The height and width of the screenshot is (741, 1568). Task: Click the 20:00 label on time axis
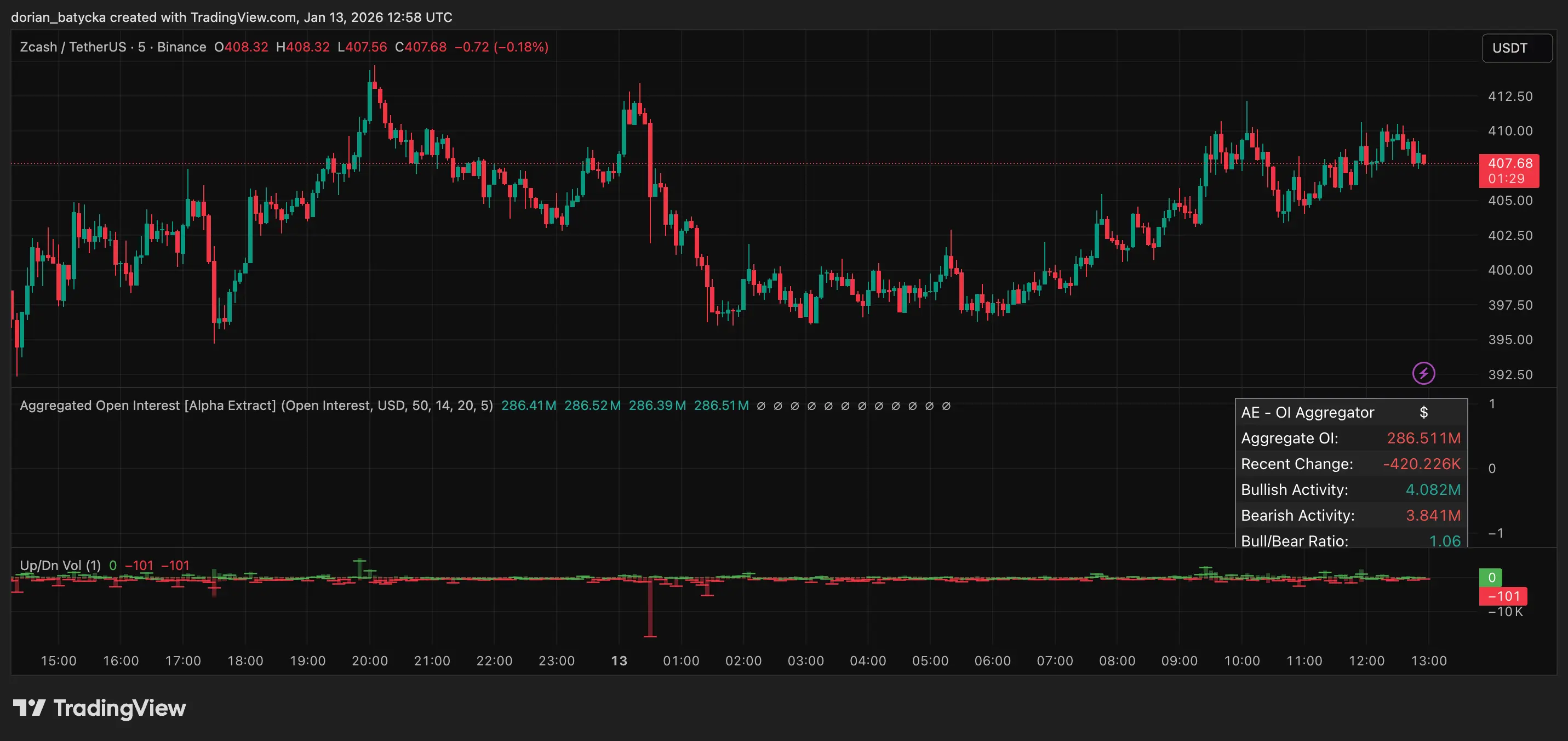pyautogui.click(x=369, y=660)
